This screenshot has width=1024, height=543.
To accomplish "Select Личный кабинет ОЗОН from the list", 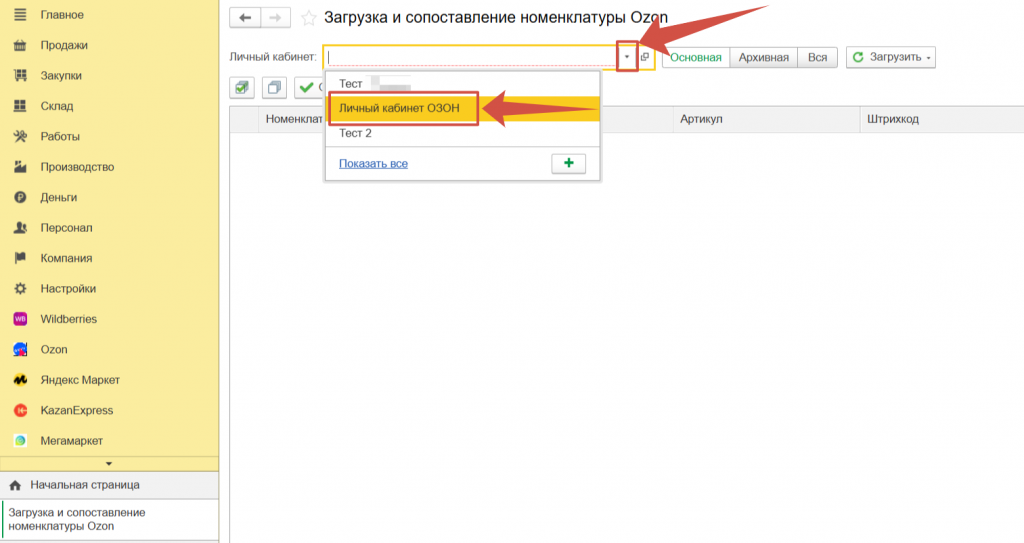I will point(400,108).
